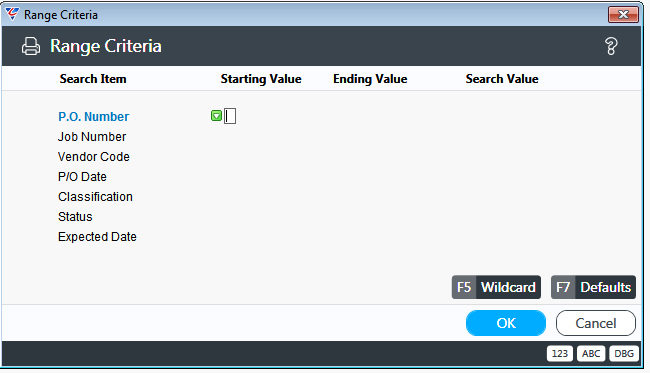
Task: Toggle the ABC alpha mode indicator
Action: tap(591, 354)
